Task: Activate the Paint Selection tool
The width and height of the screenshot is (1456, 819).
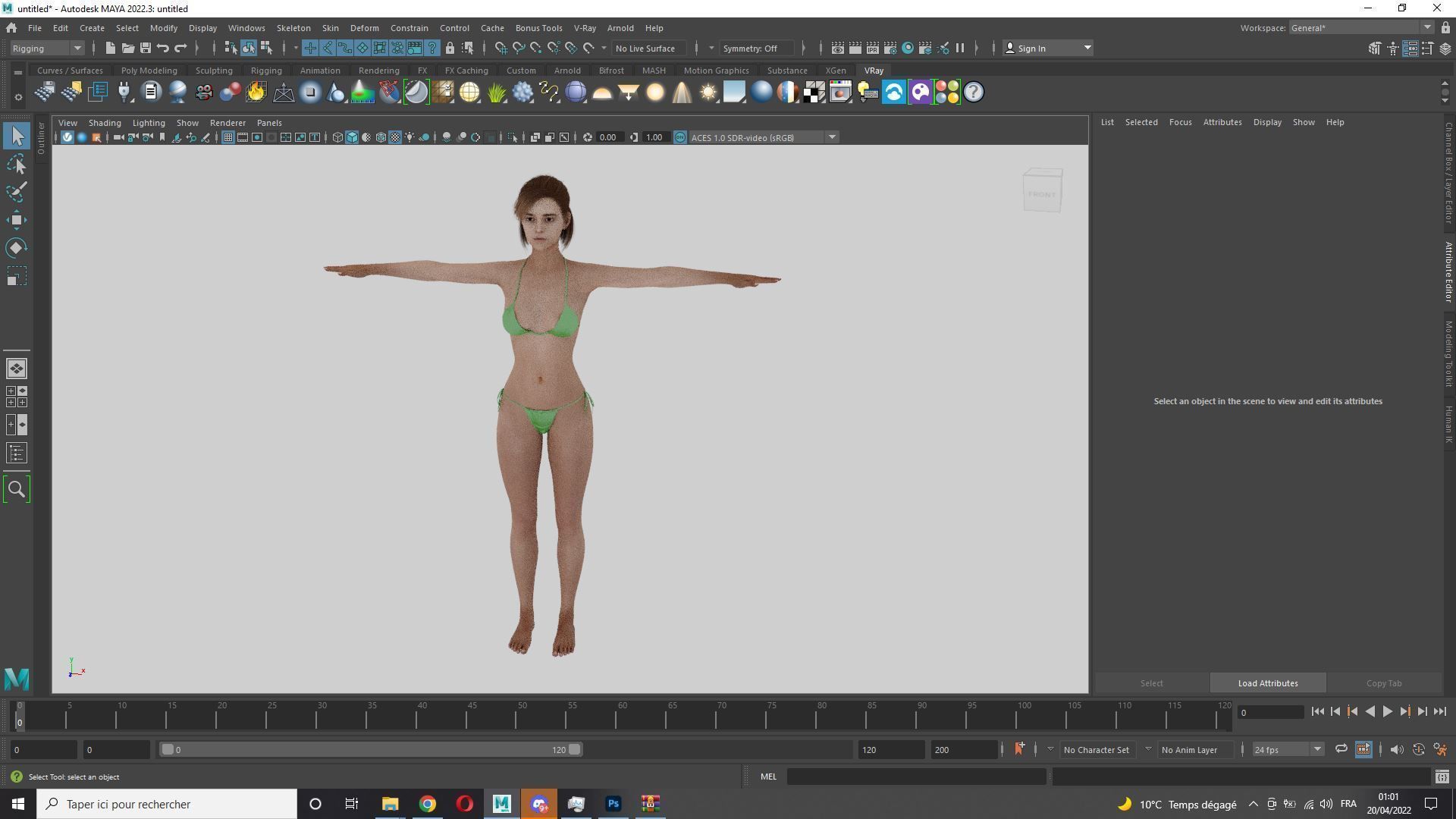Action: coord(17,192)
